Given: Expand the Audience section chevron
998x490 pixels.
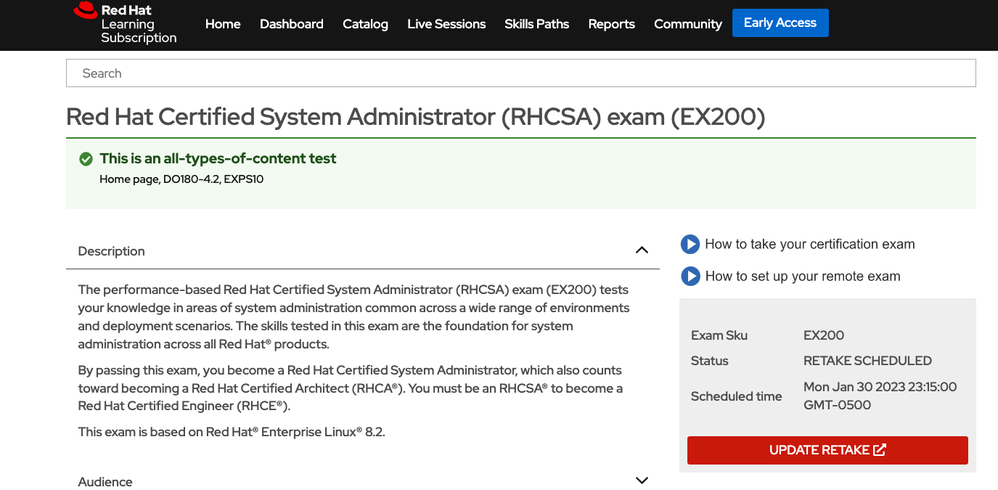Looking at the screenshot, I should click(x=642, y=481).
